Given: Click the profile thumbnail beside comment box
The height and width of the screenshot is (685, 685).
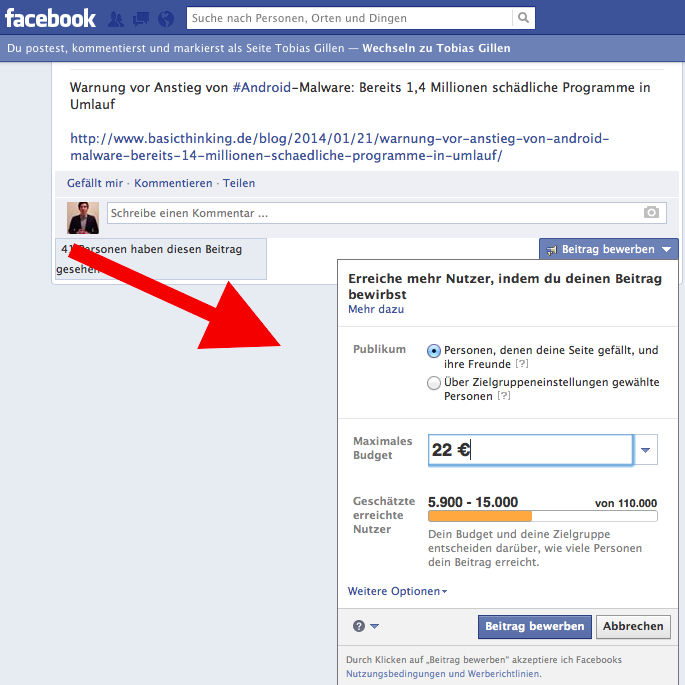Looking at the screenshot, I should 83,218.
